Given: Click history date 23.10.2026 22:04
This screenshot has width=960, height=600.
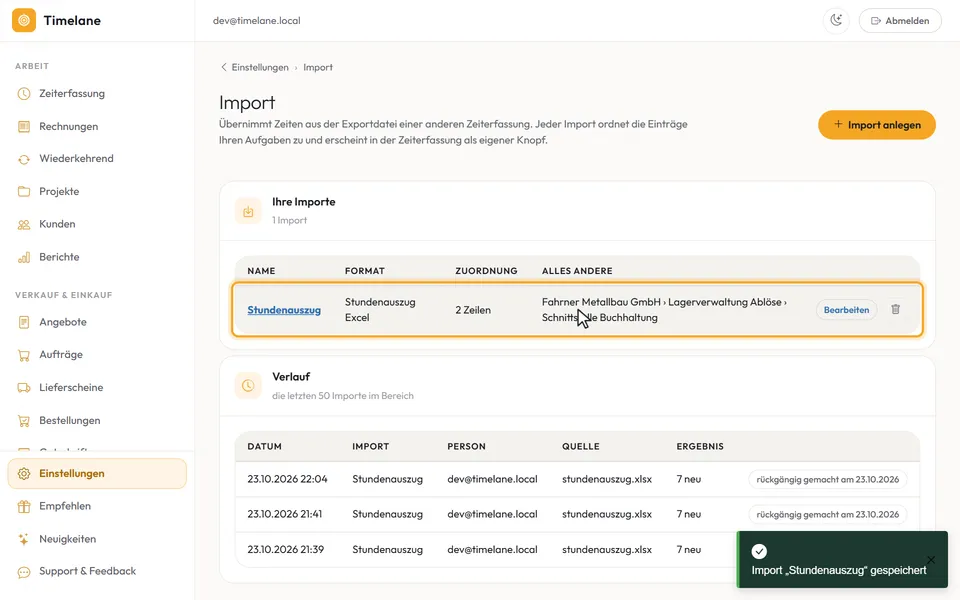Looking at the screenshot, I should tap(287, 479).
